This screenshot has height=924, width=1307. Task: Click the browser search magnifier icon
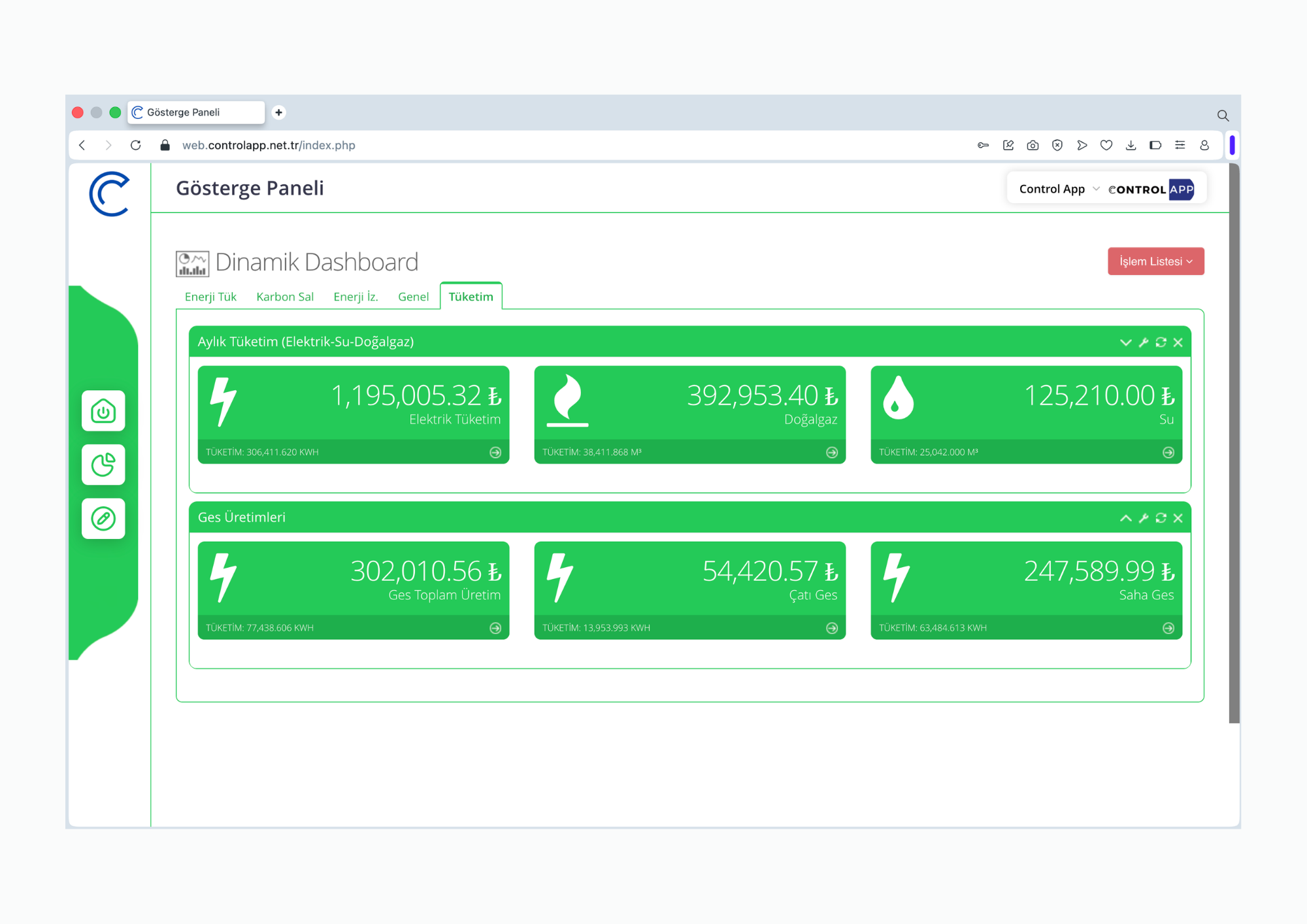pyautogui.click(x=1223, y=116)
